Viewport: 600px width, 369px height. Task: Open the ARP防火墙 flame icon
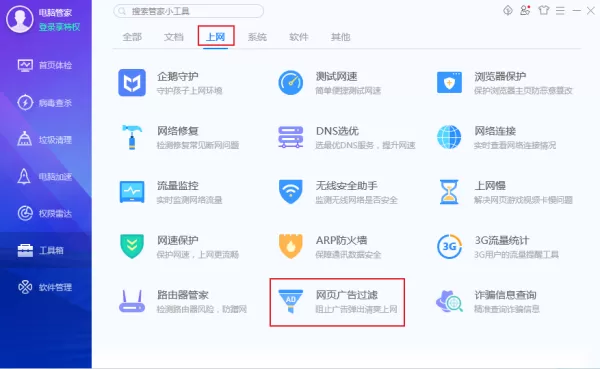click(x=290, y=247)
